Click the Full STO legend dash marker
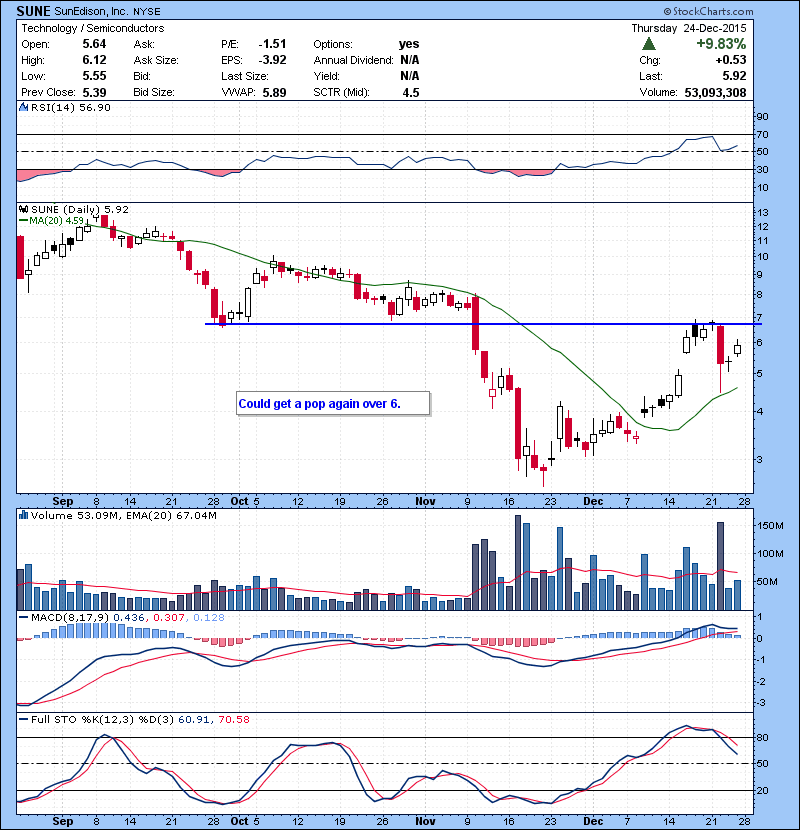The image size is (800, 830). (23, 719)
